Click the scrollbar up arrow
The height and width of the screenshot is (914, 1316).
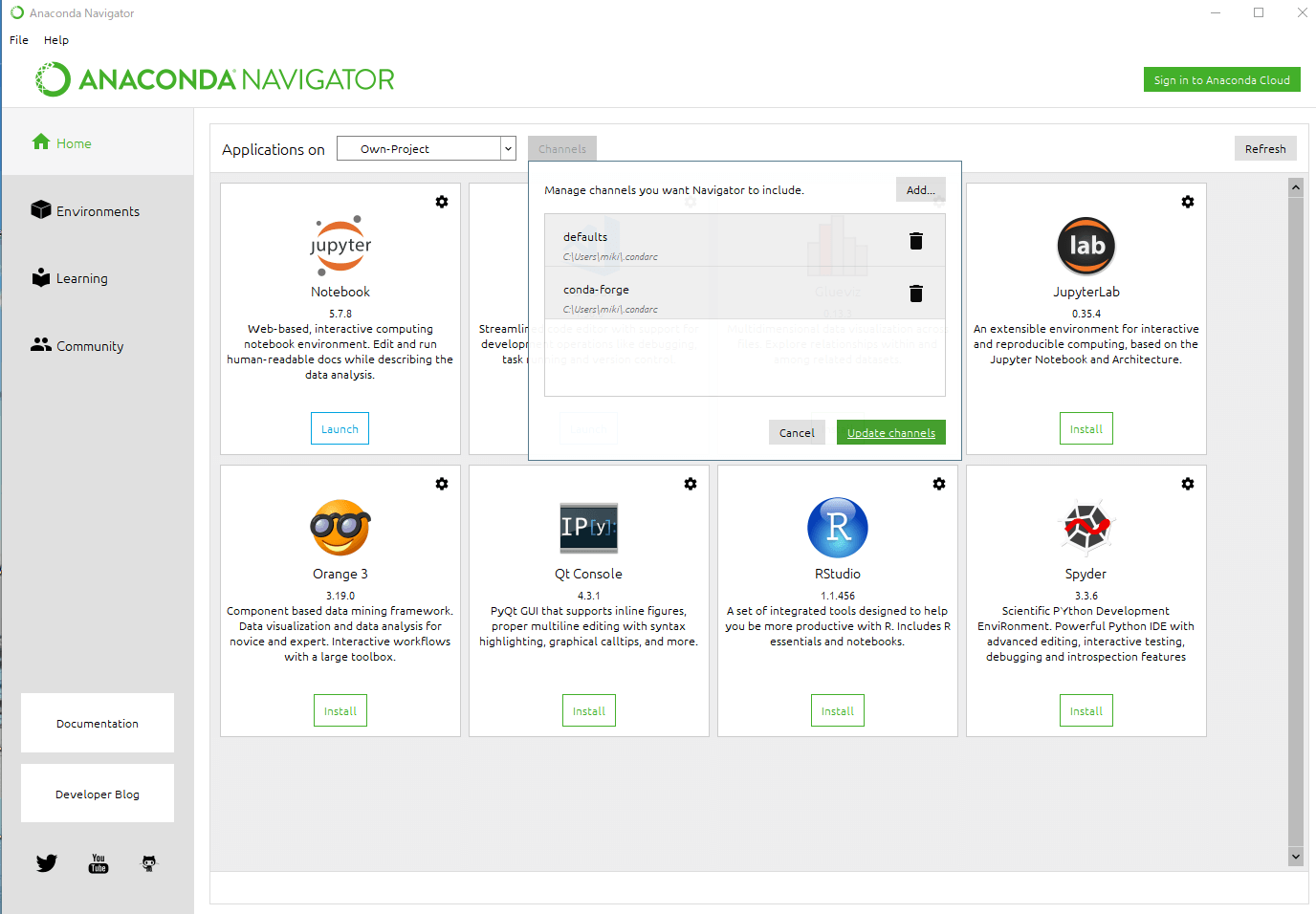coord(1296,187)
